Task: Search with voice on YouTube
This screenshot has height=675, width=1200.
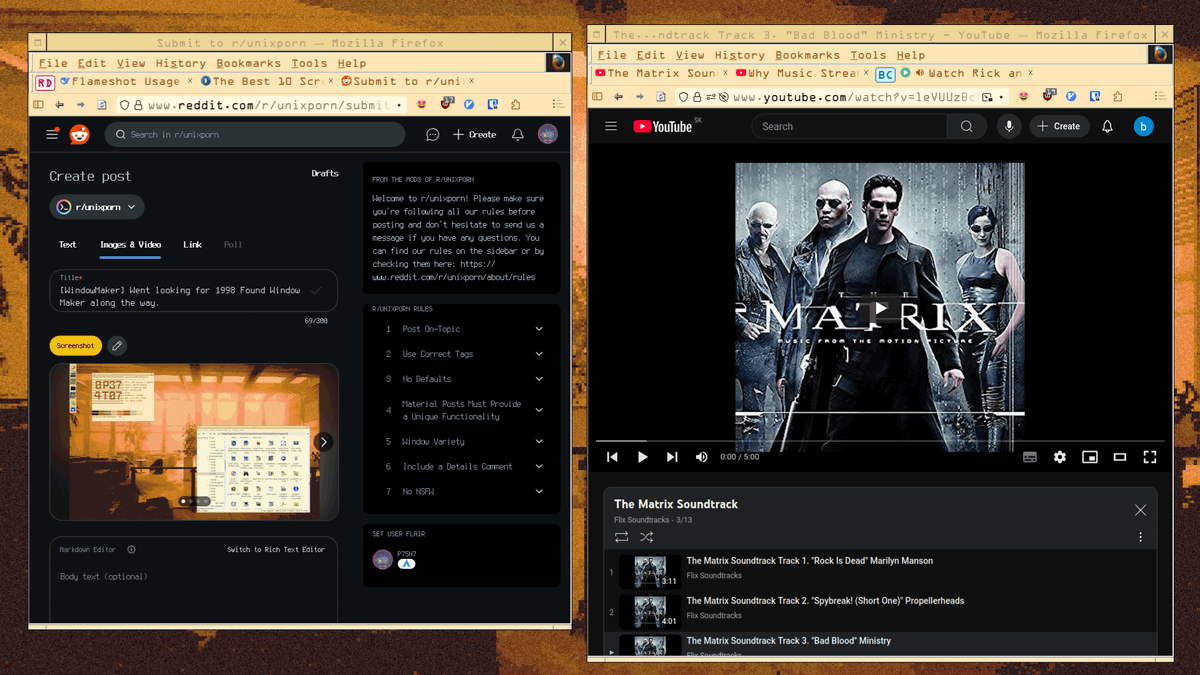Action: [1009, 127]
